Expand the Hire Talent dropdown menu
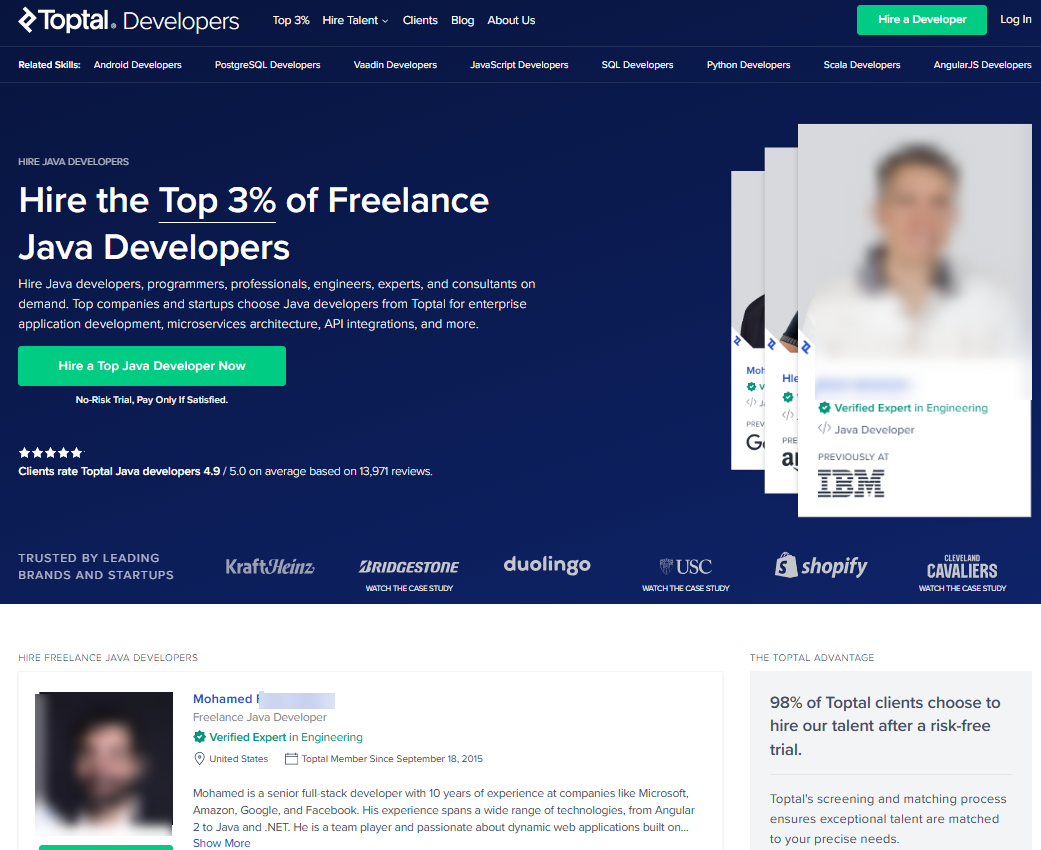The height and width of the screenshot is (850, 1041). tap(355, 20)
